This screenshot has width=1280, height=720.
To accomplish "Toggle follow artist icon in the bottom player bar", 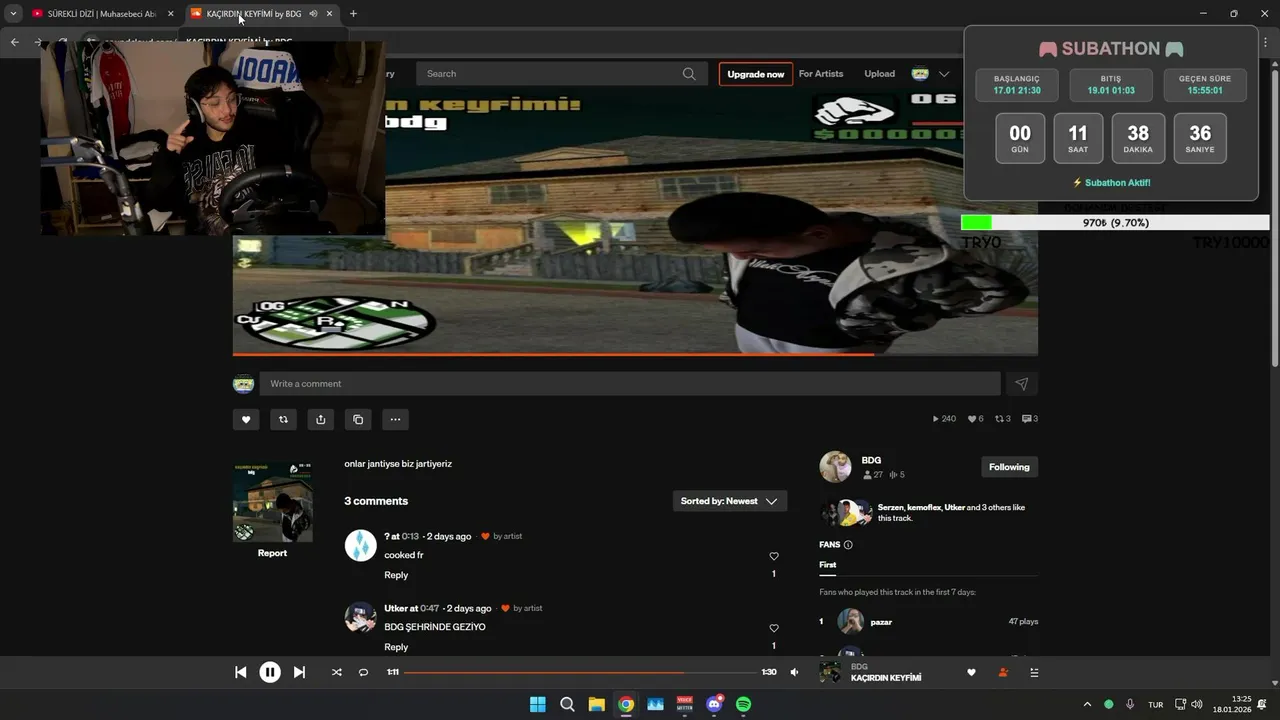I will [1003, 672].
